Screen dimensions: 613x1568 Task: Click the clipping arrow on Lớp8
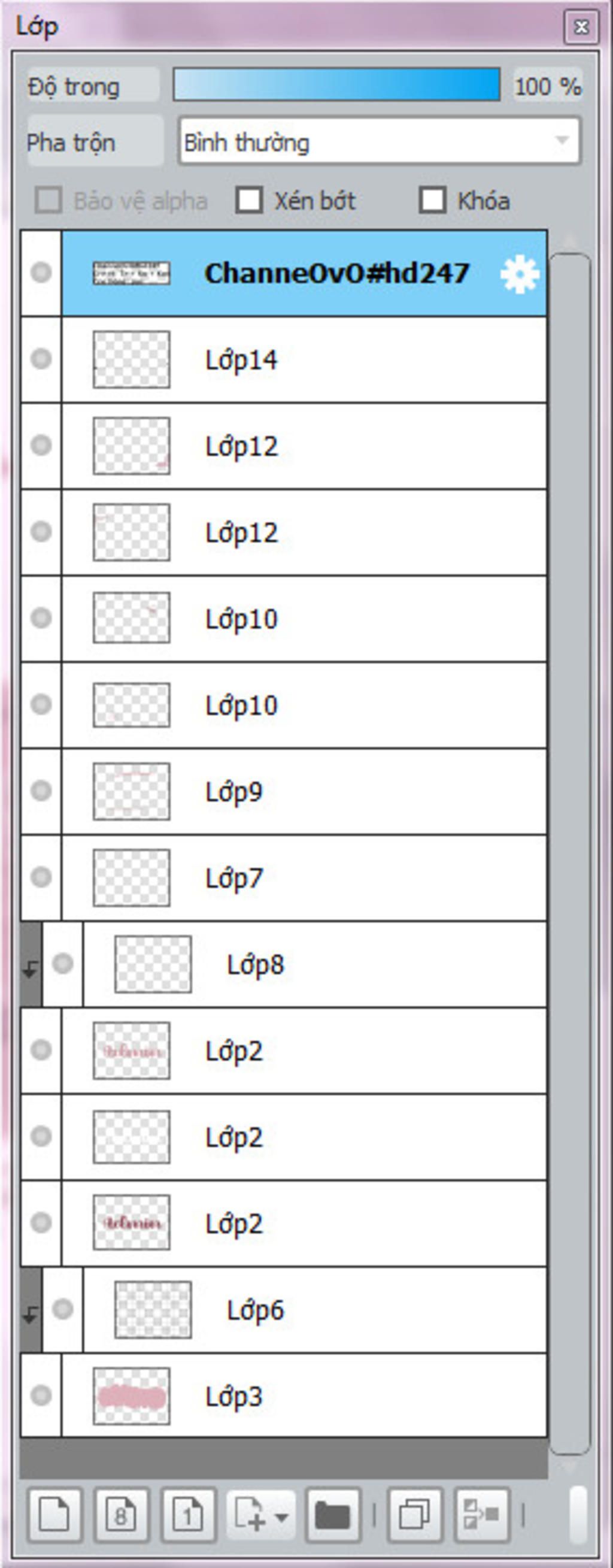coord(31,969)
